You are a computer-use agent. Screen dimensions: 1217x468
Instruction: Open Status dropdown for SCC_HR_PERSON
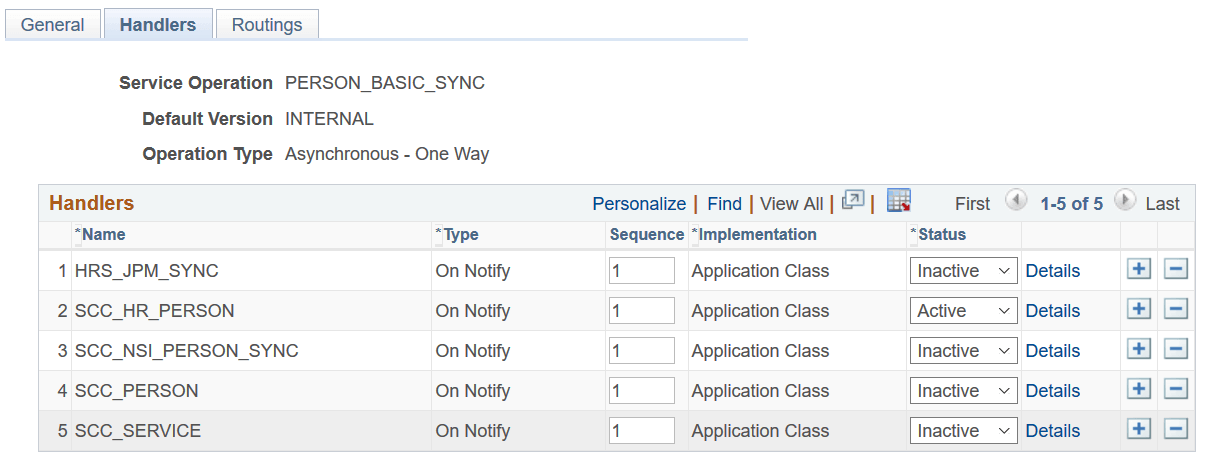point(963,311)
